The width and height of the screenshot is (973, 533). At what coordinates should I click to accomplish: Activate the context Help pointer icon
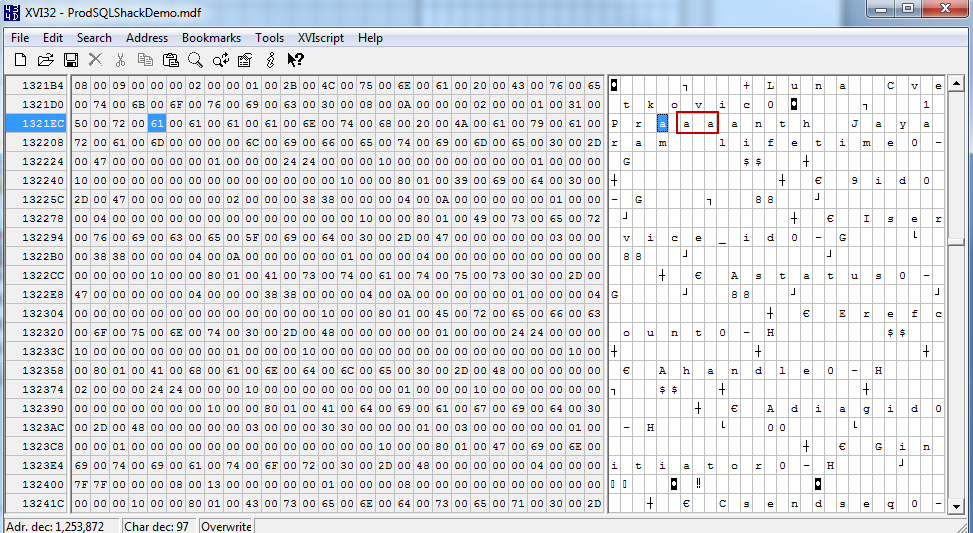[295, 61]
